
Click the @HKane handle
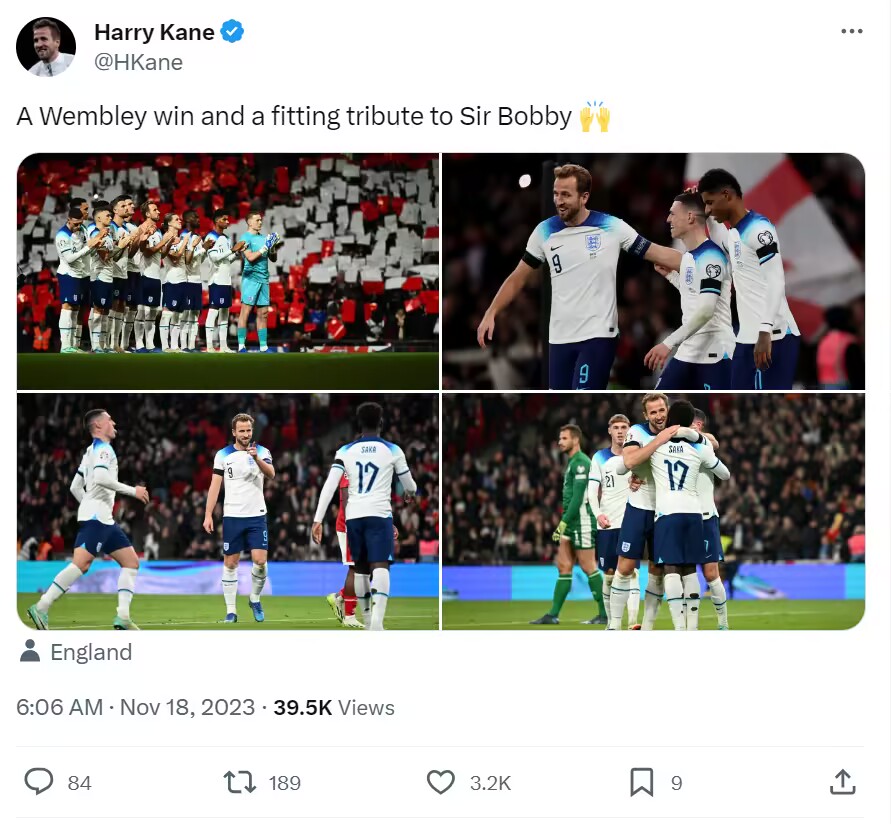click(138, 62)
